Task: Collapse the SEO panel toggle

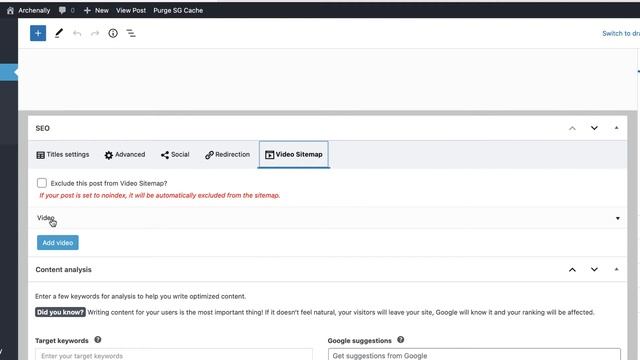Action: click(616, 128)
